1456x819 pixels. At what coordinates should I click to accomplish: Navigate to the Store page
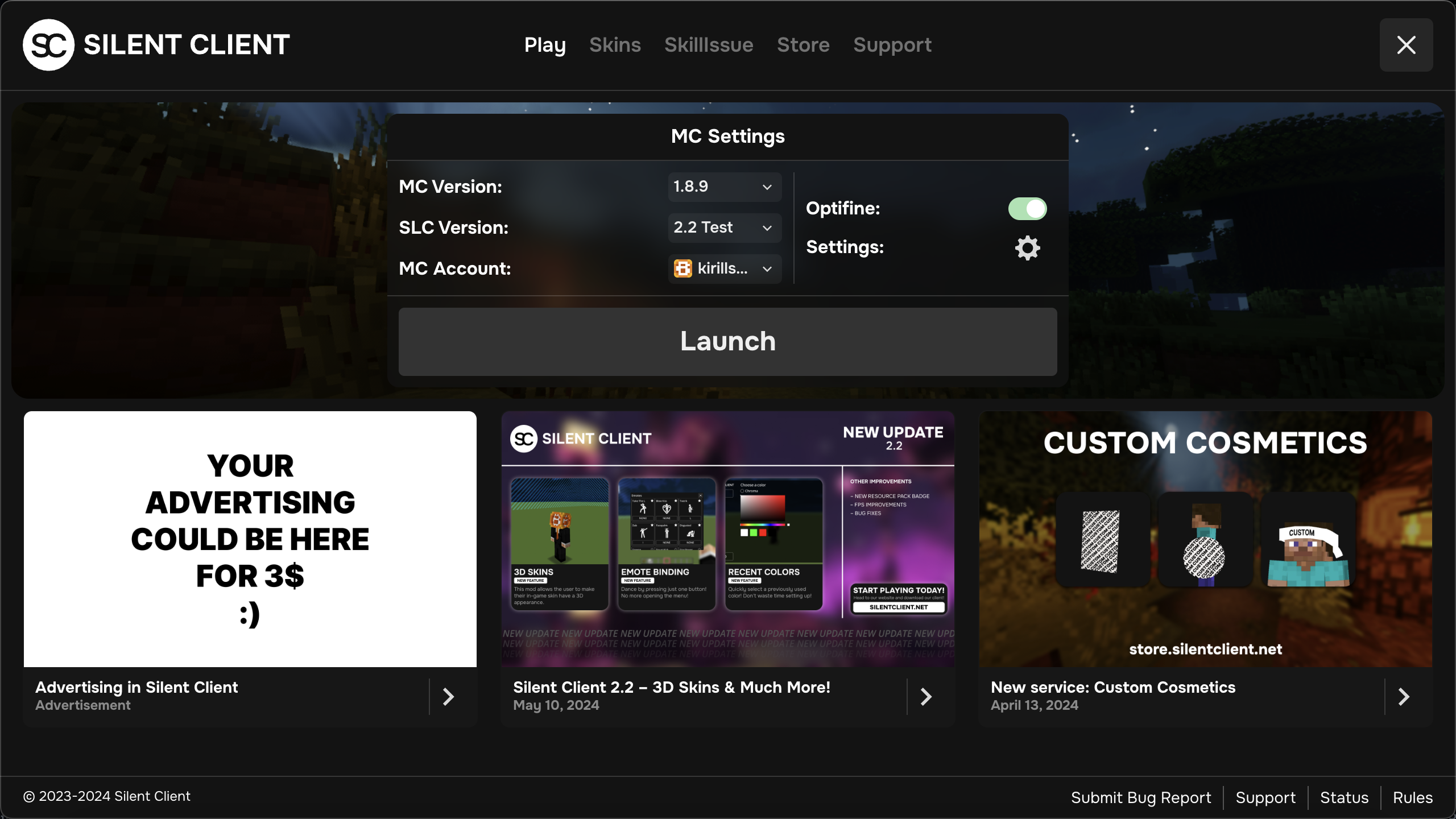(x=803, y=45)
